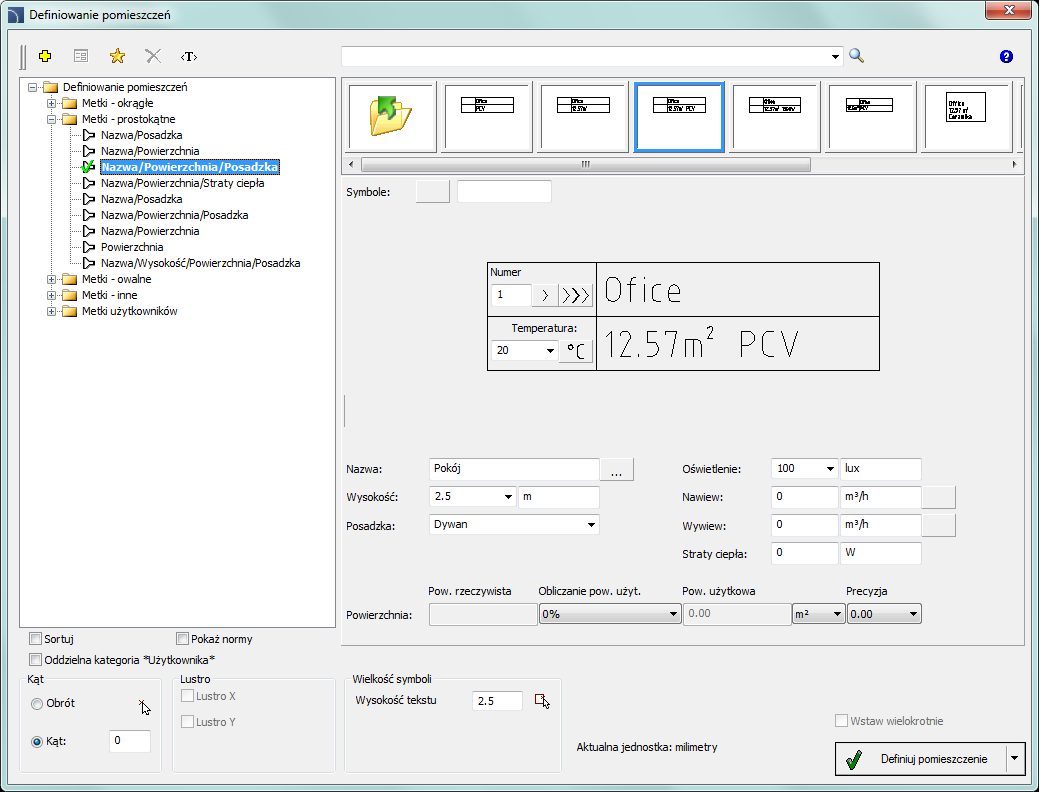The width and height of the screenshot is (1039, 792).
Task: Click the pick angle from drawing icon
Action: click(x=144, y=707)
